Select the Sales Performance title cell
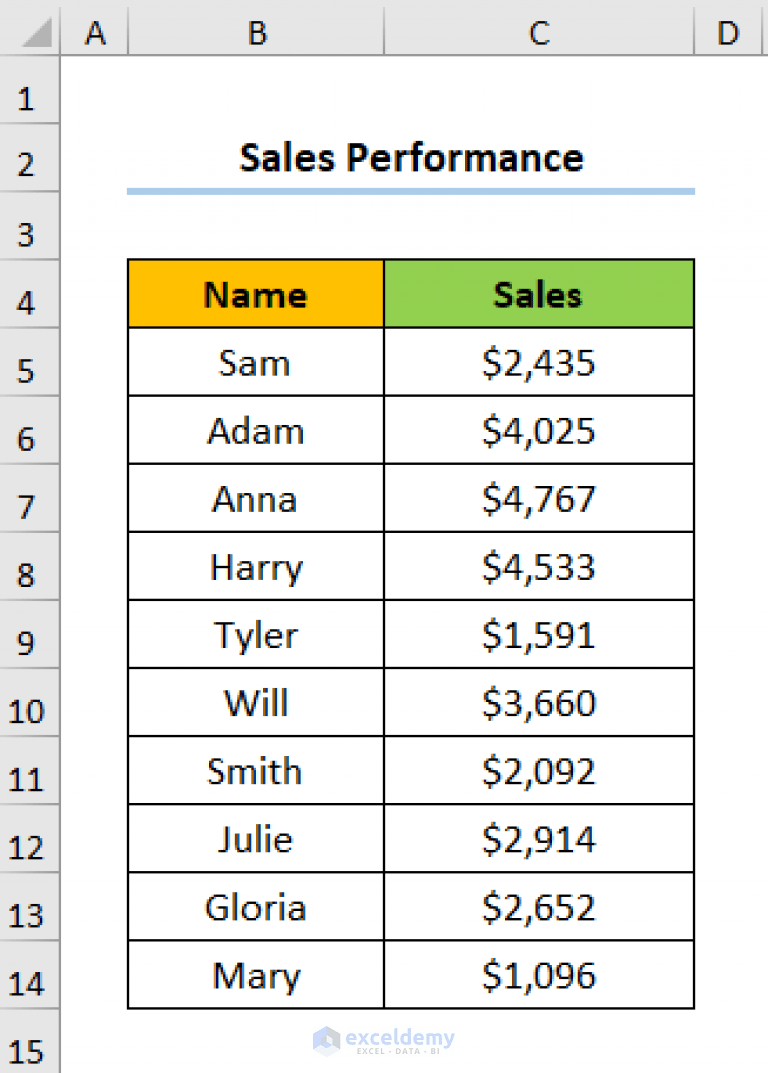768x1073 pixels. coord(410,157)
